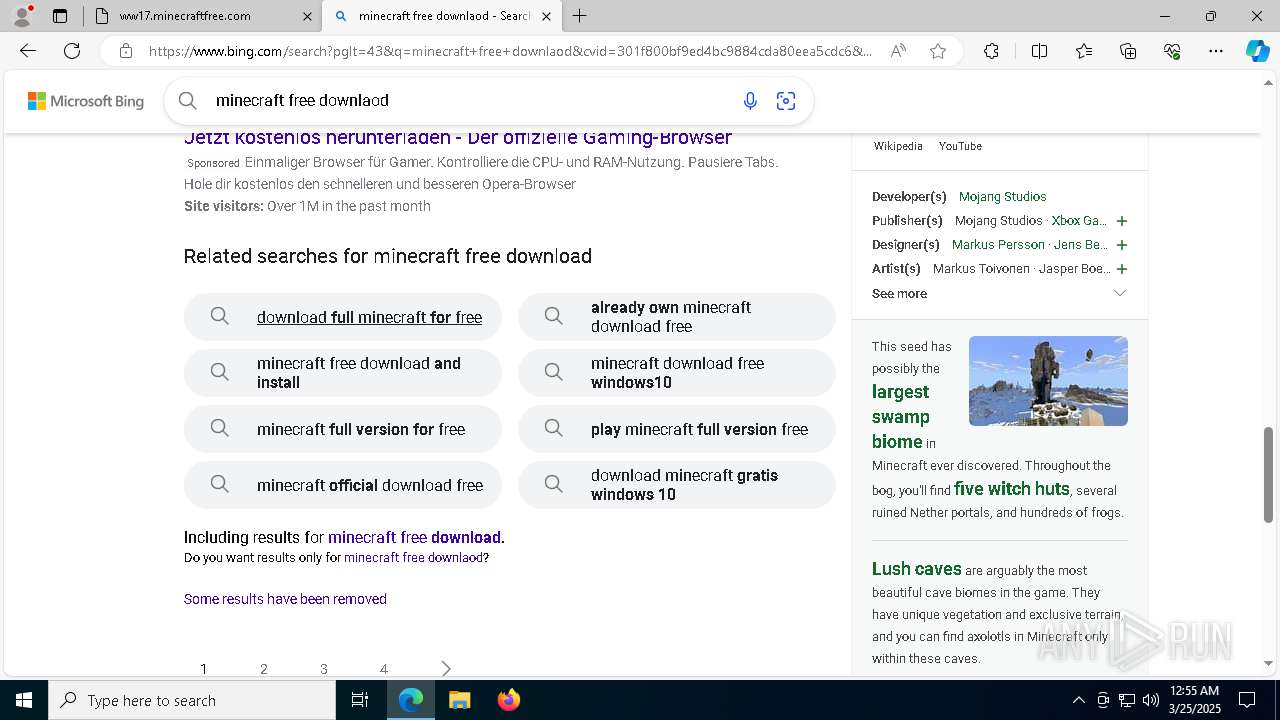This screenshot has width=1280, height=720.
Task: Open visual search camera icon
Action: (x=786, y=100)
